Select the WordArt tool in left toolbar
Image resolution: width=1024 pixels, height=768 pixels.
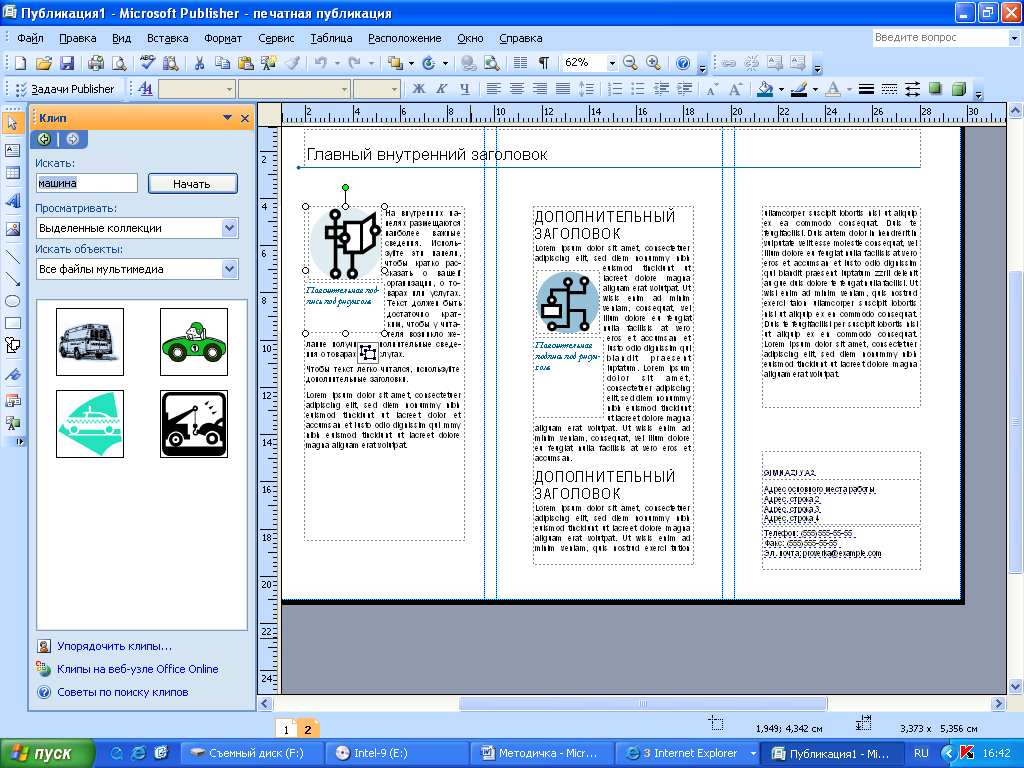pos(12,201)
